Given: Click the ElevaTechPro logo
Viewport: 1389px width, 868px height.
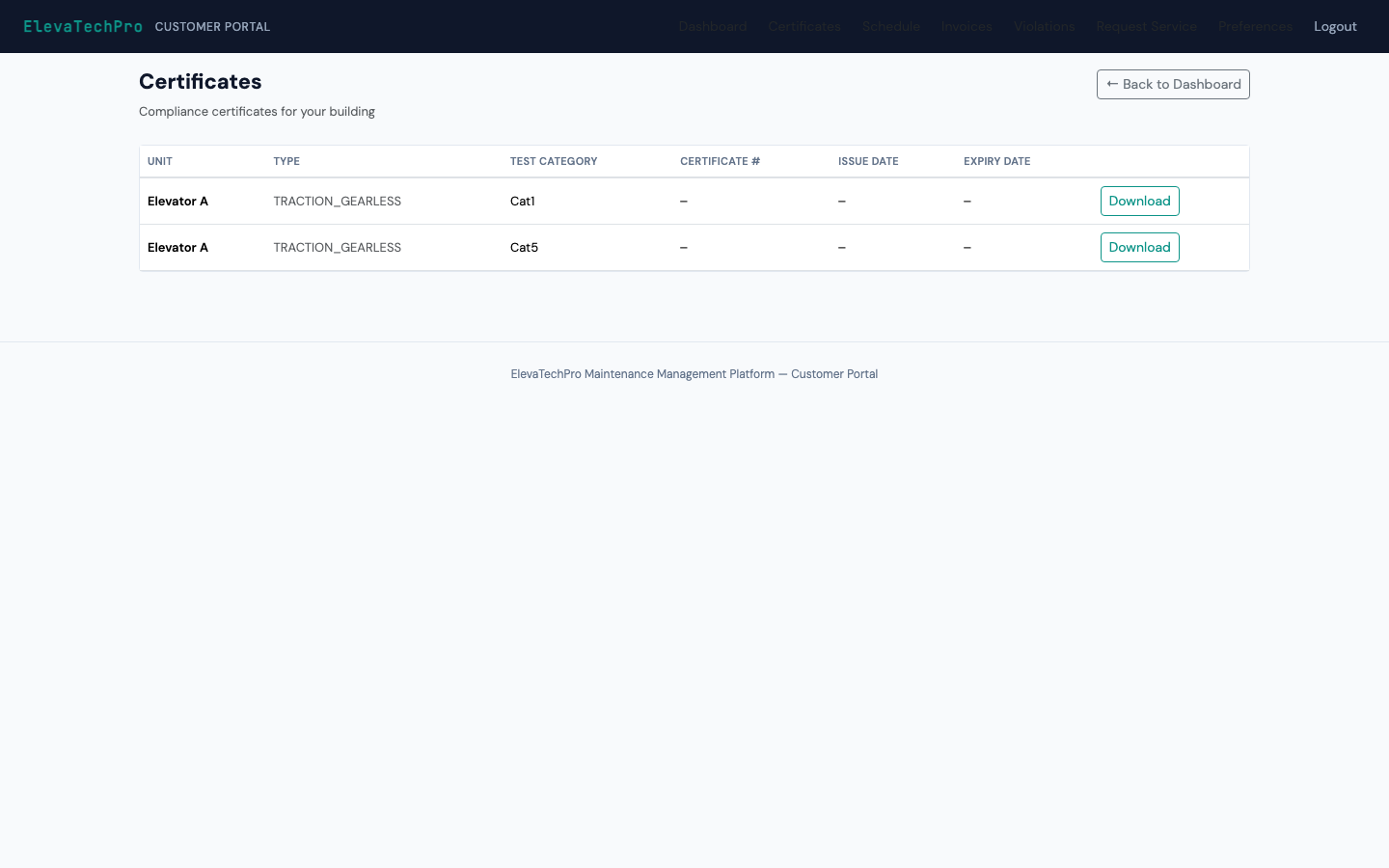Looking at the screenshot, I should click(x=83, y=26).
